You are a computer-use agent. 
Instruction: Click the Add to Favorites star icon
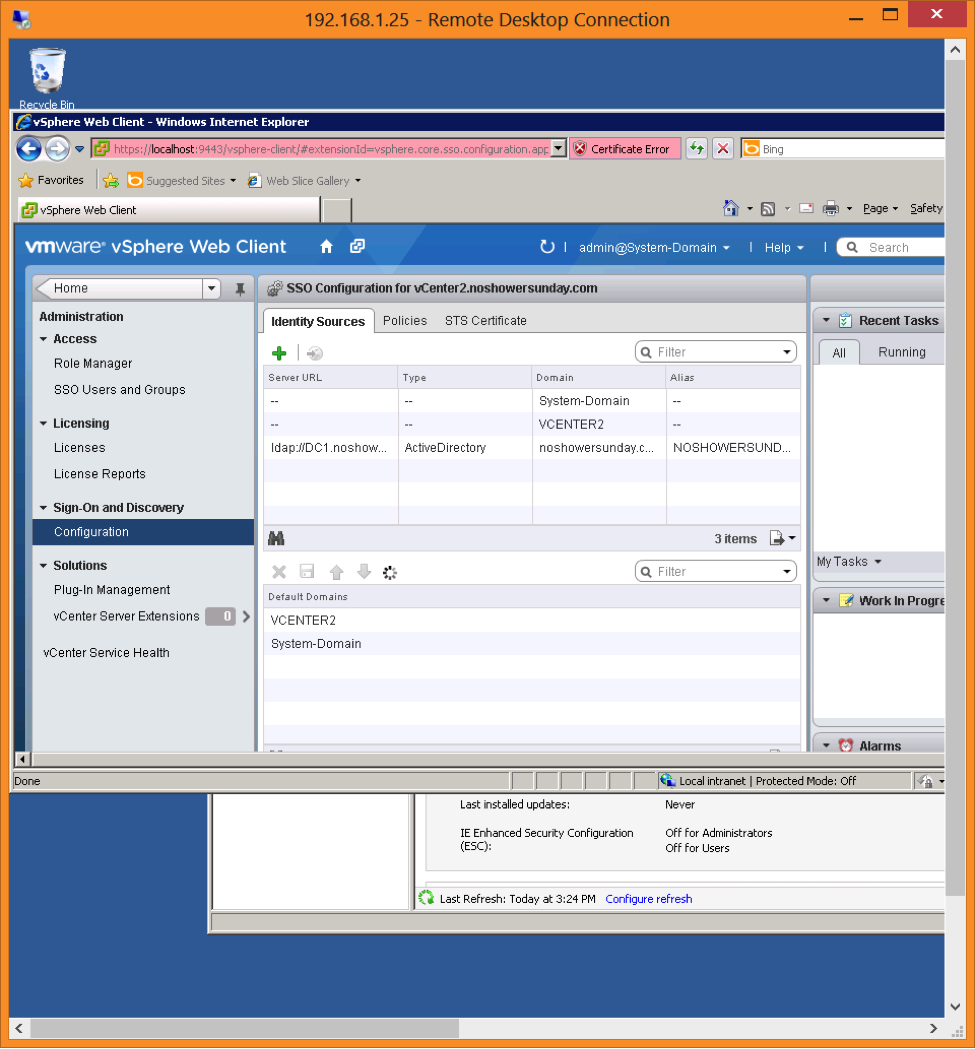click(x=111, y=181)
